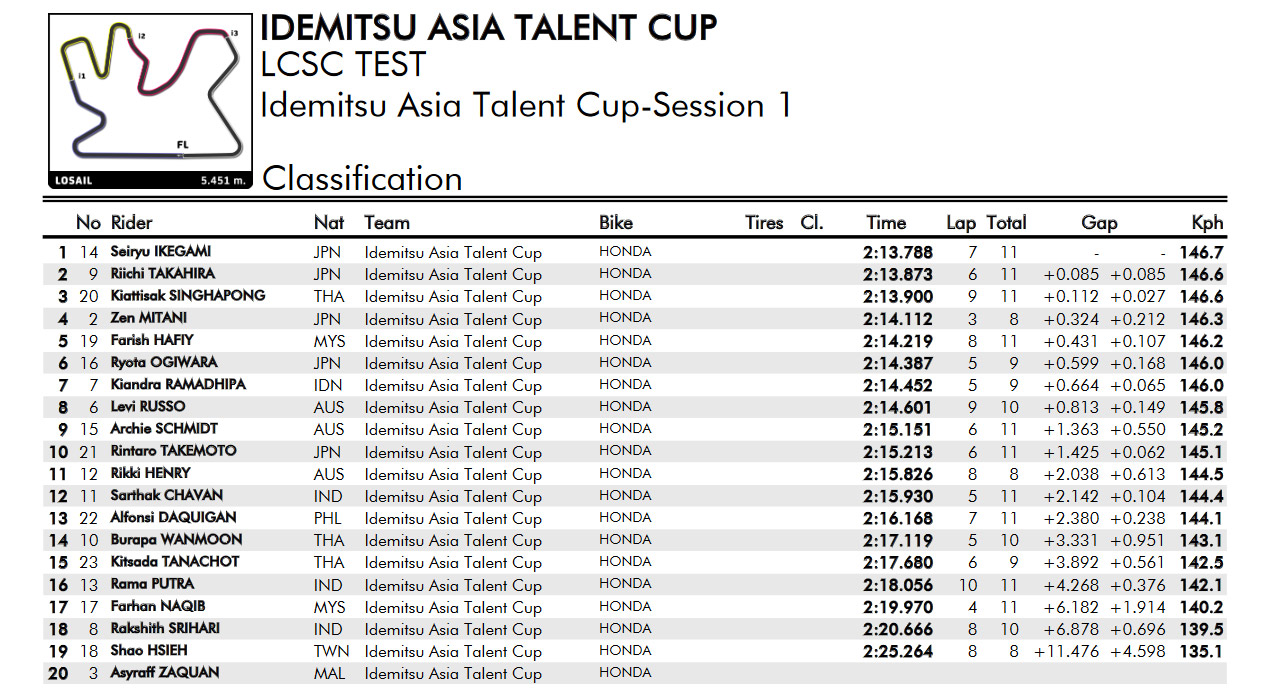Click the FL finish line marker on map
The height and width of the screenshot is (690, 1261).
[x=182, y=145]
